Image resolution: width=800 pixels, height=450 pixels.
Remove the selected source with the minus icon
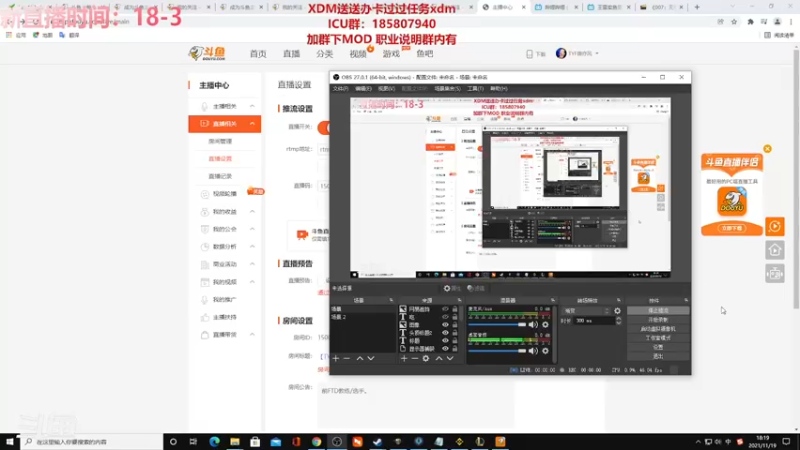(415, 359)
